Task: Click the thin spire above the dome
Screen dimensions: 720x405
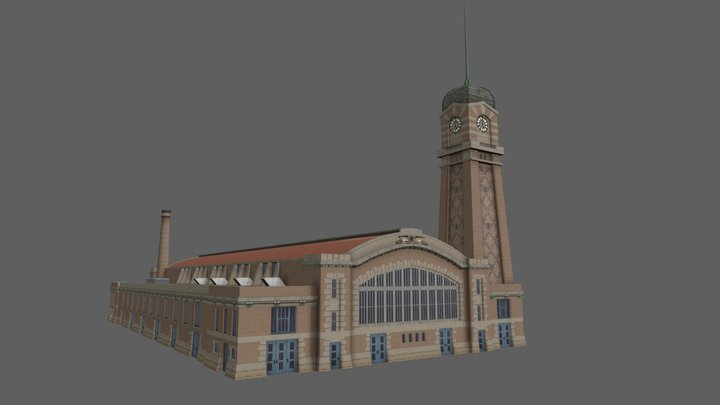Action: 466,45
